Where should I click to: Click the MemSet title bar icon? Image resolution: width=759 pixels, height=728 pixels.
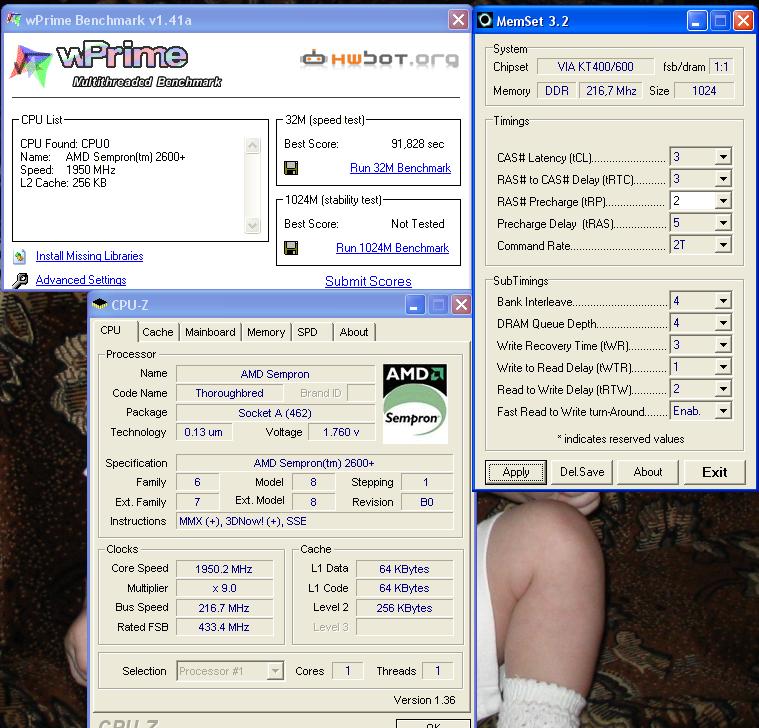coord(485,21)
